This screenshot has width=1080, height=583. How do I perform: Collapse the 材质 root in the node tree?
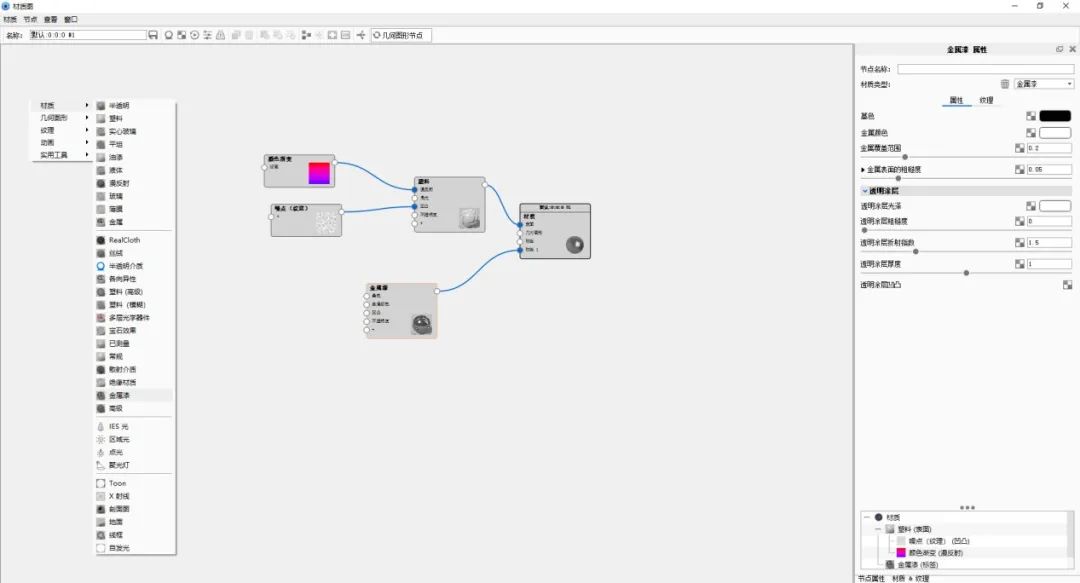tap(866, 517)
